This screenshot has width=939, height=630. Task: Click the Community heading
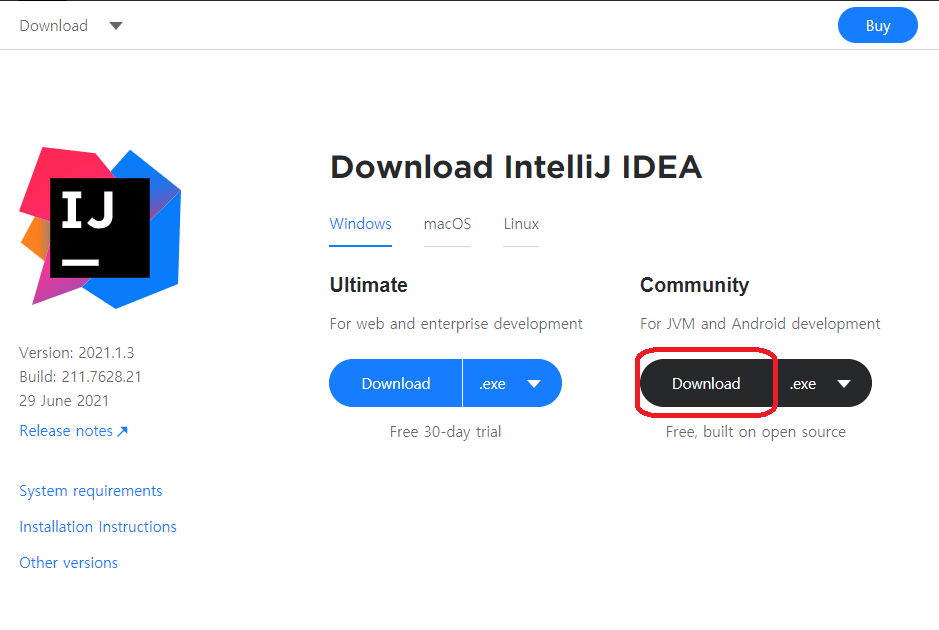point(694,285)
